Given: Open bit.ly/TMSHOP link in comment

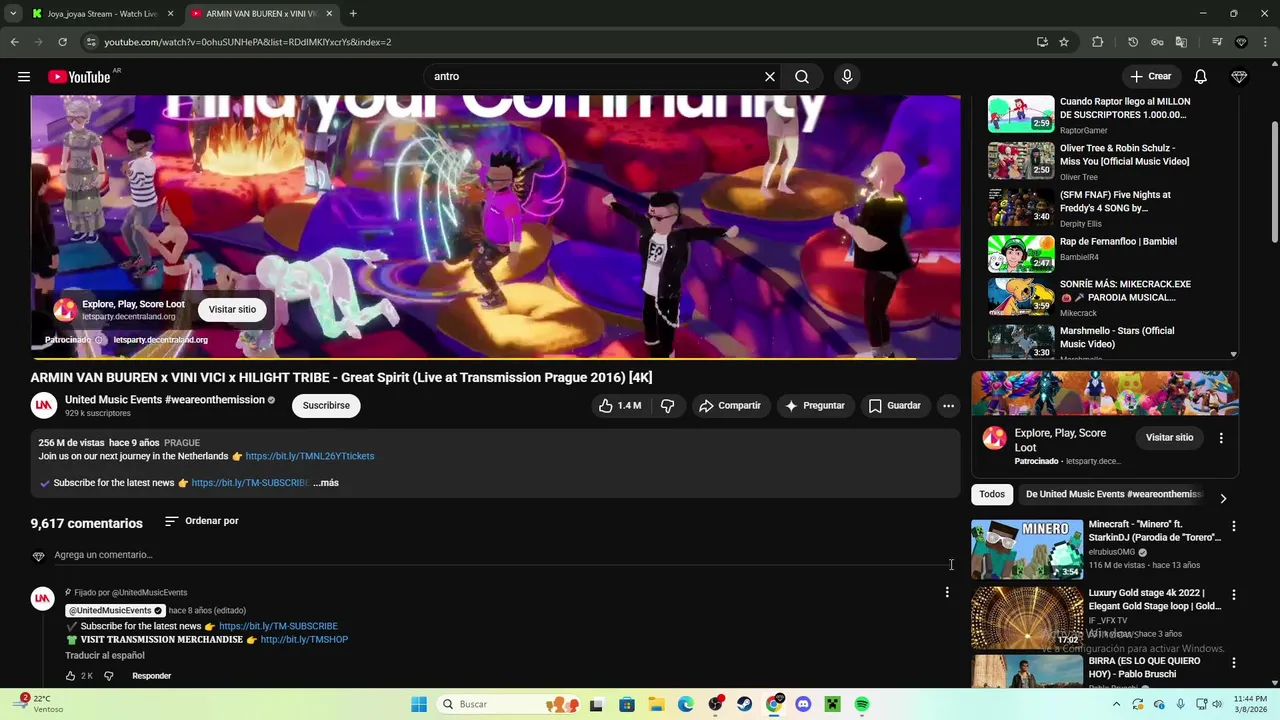Looking at the screenshot, I should (x=304, y=640).
